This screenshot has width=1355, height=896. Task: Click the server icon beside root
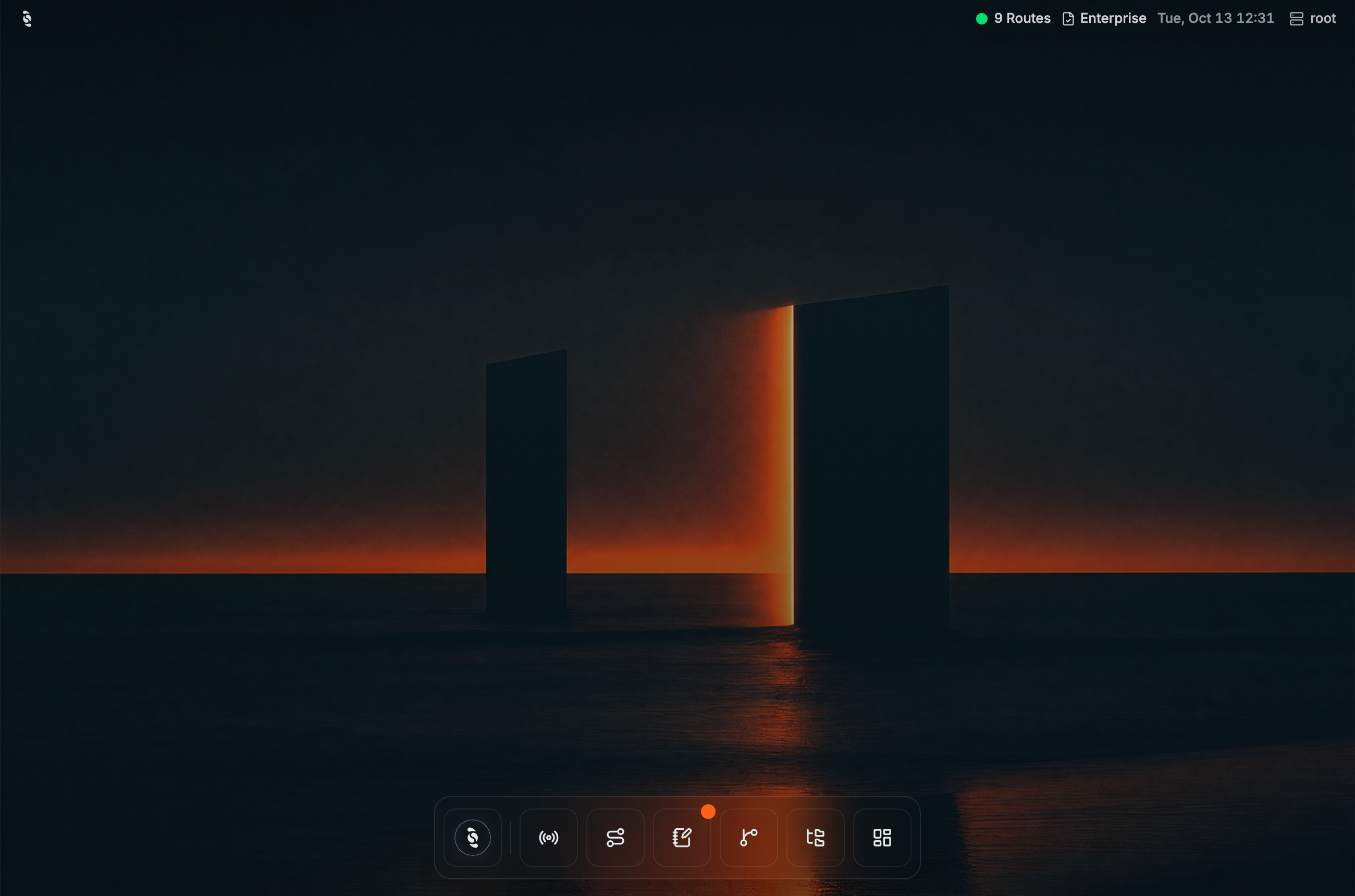click(x=1297, y=19)
